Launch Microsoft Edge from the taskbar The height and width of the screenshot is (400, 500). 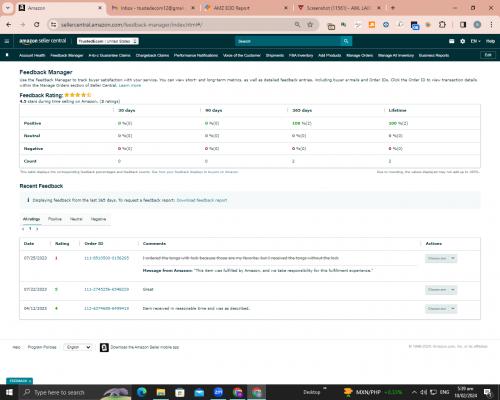142,392
